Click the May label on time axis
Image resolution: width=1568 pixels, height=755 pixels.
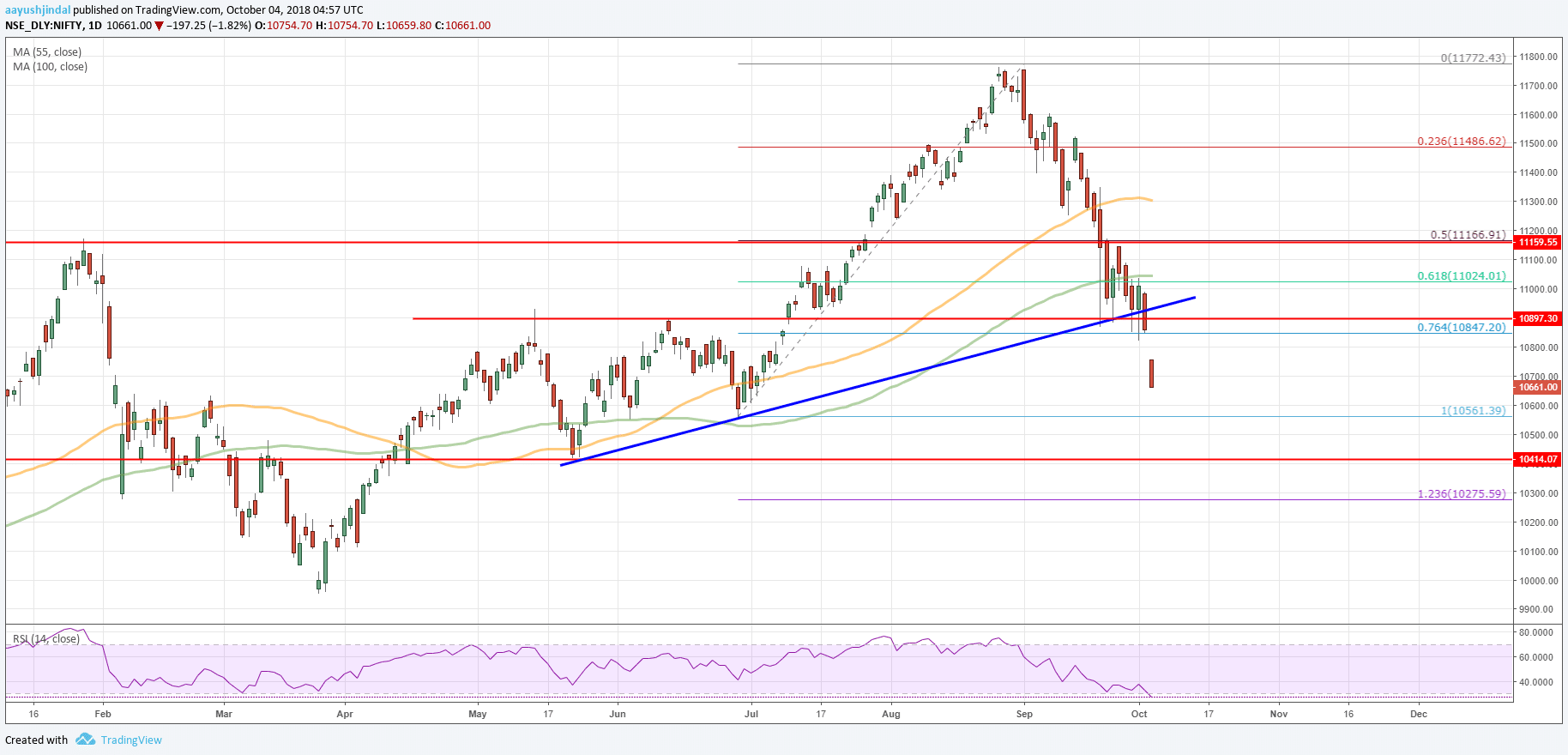[478, 714]
